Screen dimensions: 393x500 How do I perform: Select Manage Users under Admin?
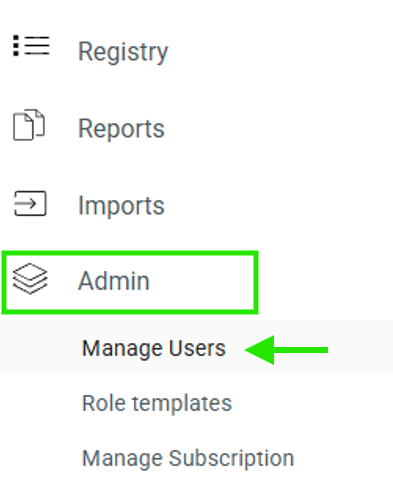154,348
